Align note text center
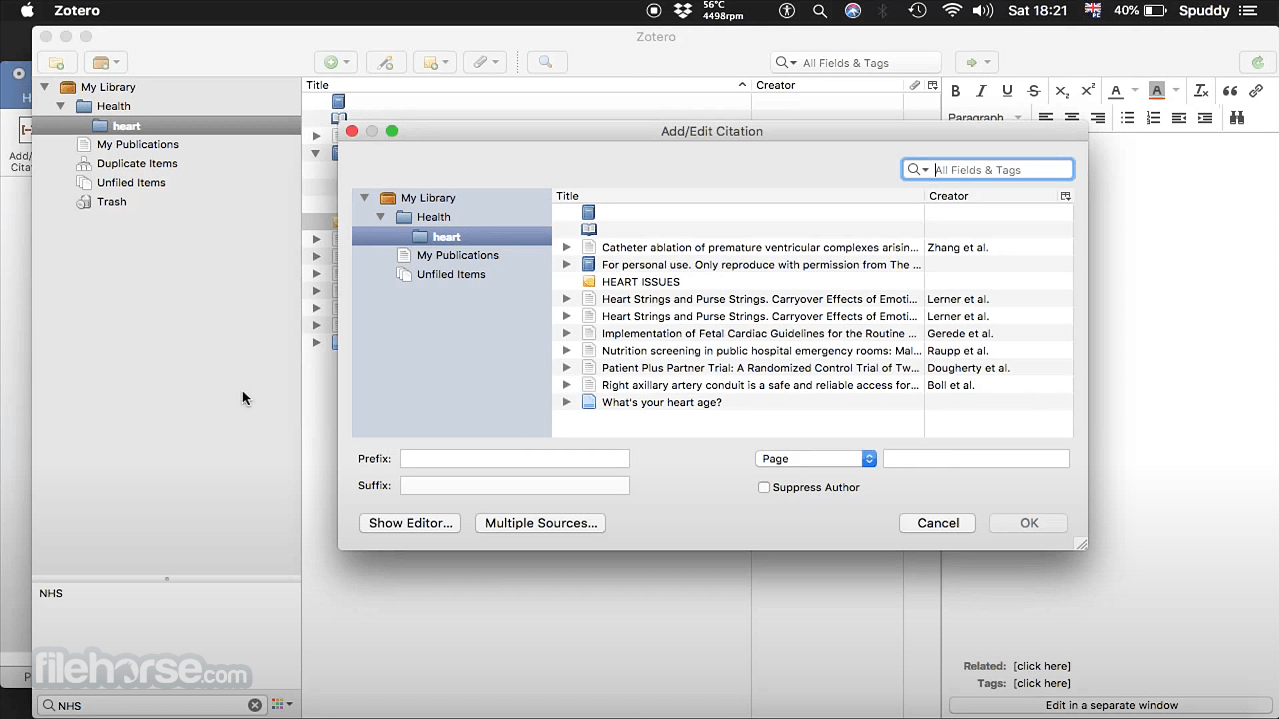Image resolution: width=1279 pixels, height=719 pixels. click(x=1072, y=117)
